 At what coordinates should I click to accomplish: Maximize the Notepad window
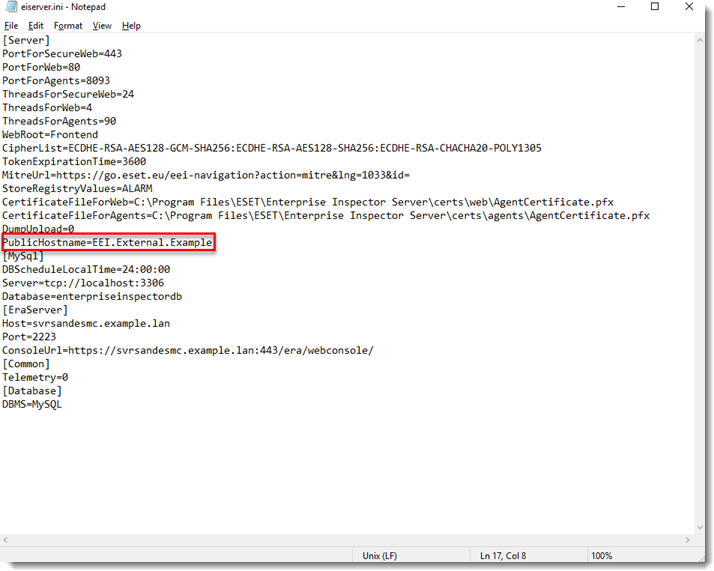[655, 7]
